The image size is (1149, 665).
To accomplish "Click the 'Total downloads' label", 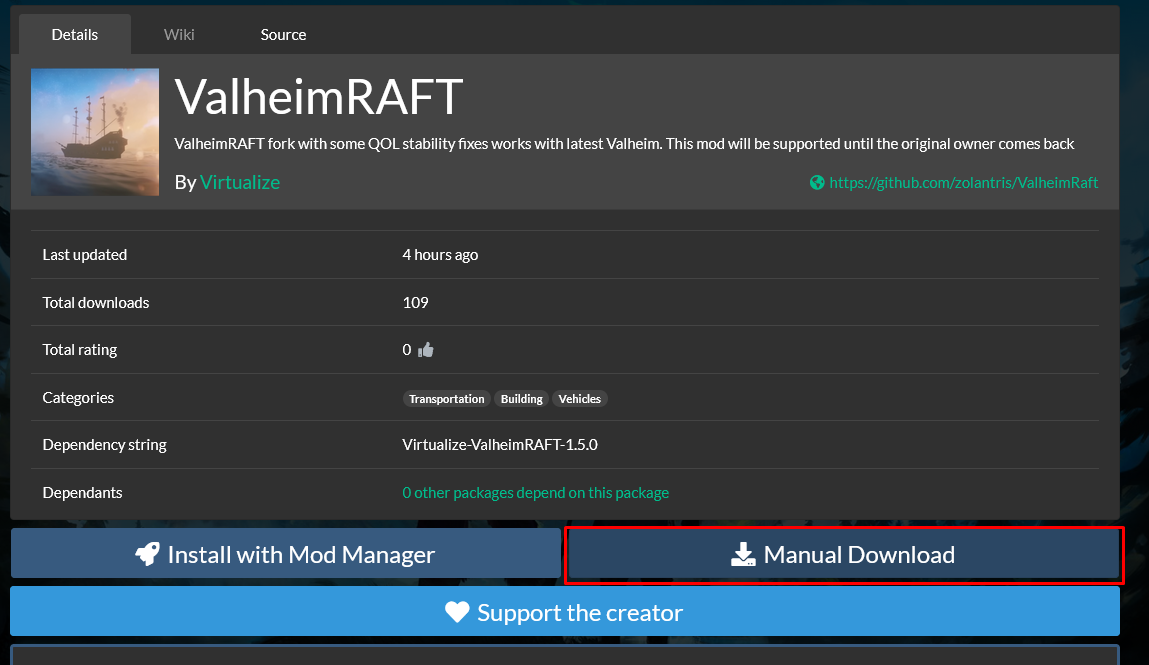I will tap(95, 302).
